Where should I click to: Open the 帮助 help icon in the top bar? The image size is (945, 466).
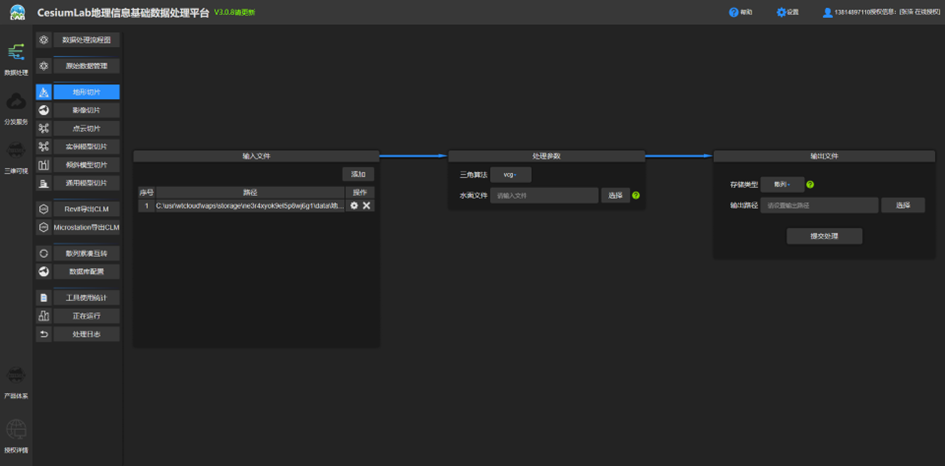(x=733, y=12)
